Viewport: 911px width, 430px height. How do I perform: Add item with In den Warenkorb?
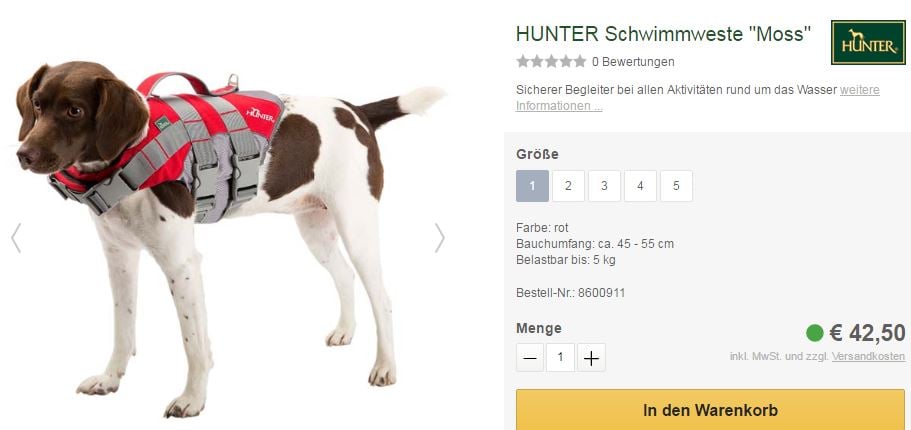coord(711,410)
